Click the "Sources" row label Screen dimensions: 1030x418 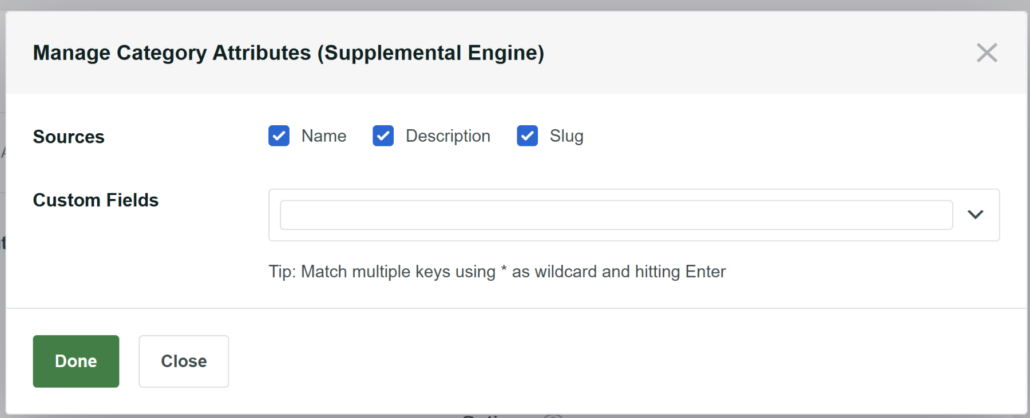[68, 137]
